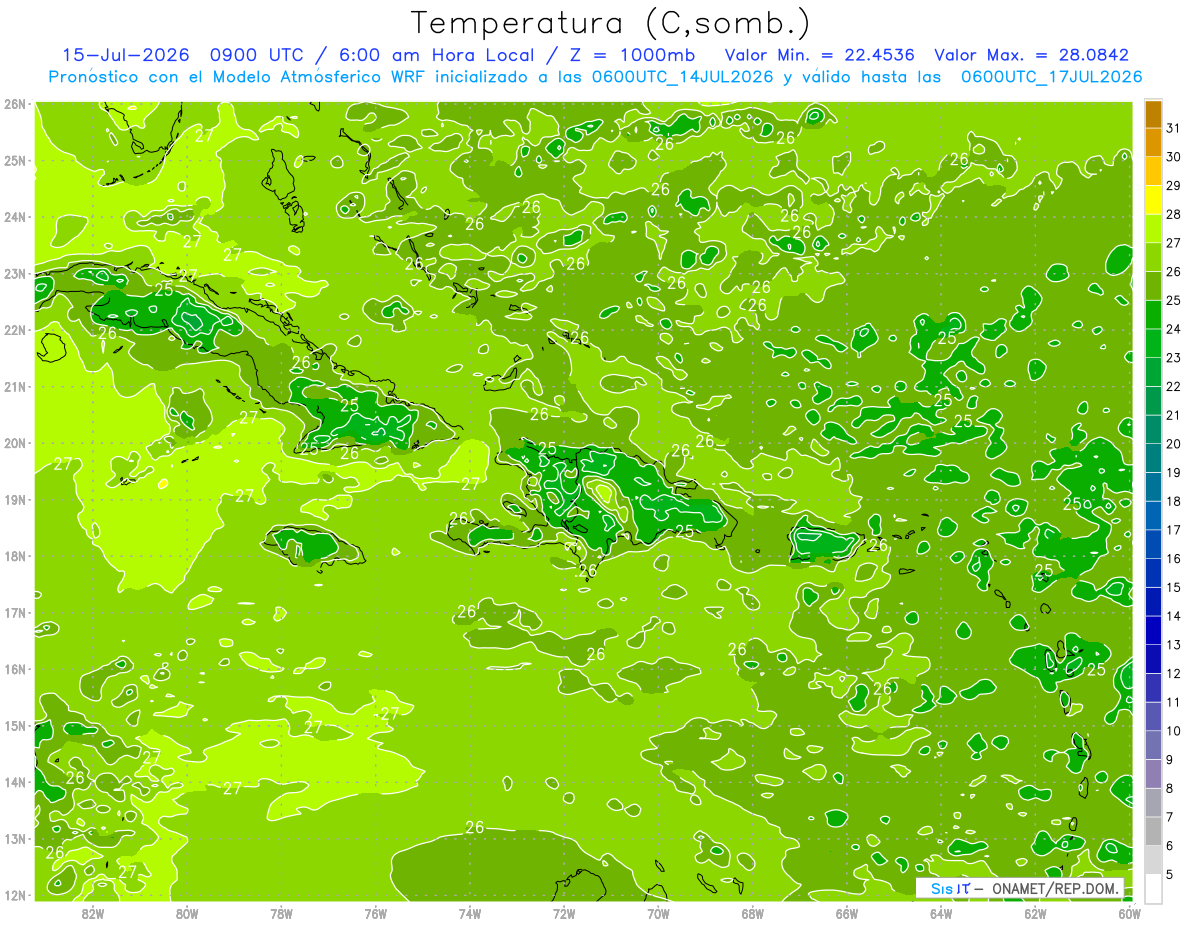Click the SisIT logo beside ONAMET

[949, 888]
